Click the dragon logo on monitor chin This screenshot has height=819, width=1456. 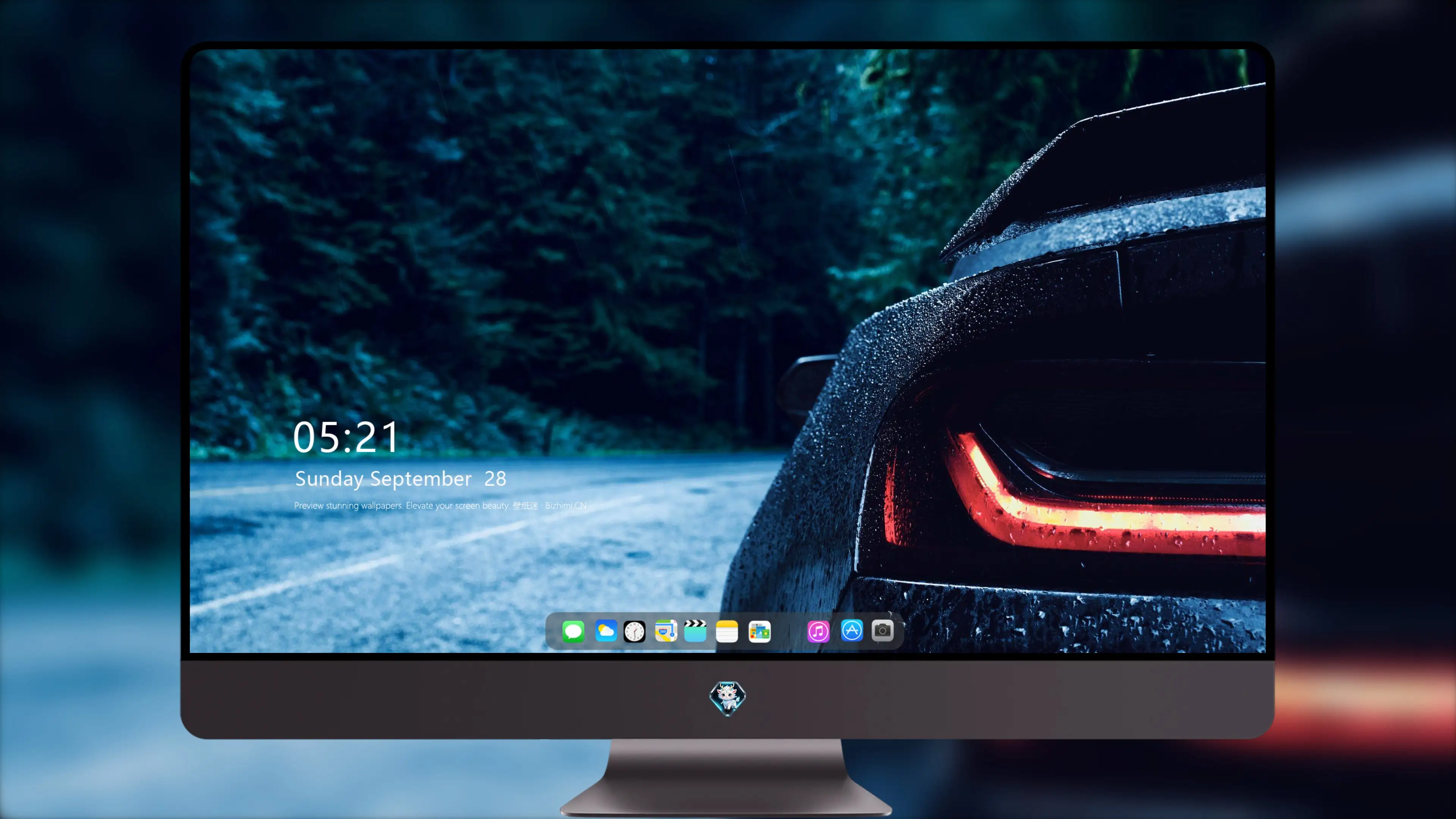pyautogui.click(x=728, y=698)
